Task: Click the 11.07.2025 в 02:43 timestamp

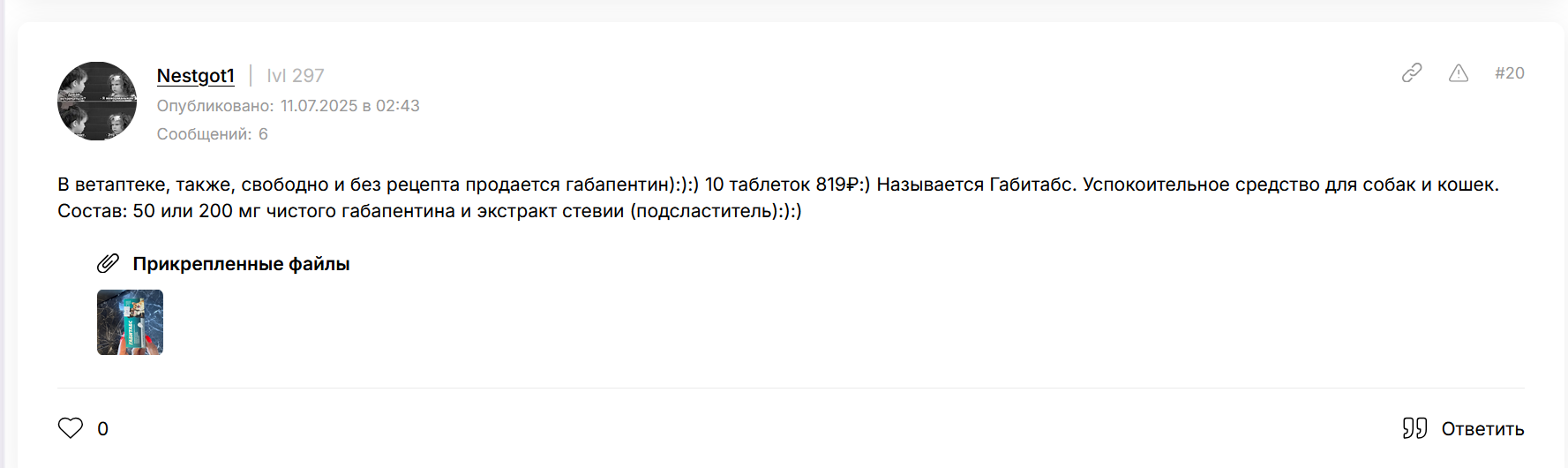Action: tap(349, 106)
